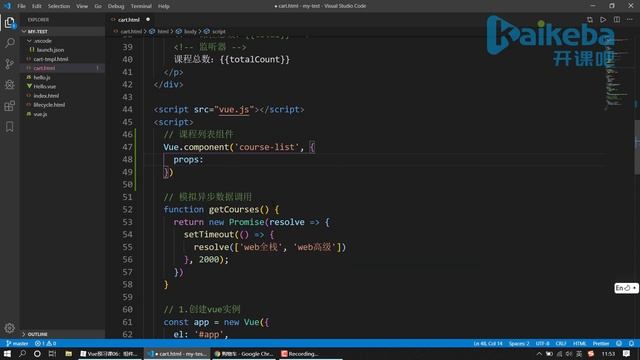Open cart-tmpl.html in the explorer

click(62, 59)
